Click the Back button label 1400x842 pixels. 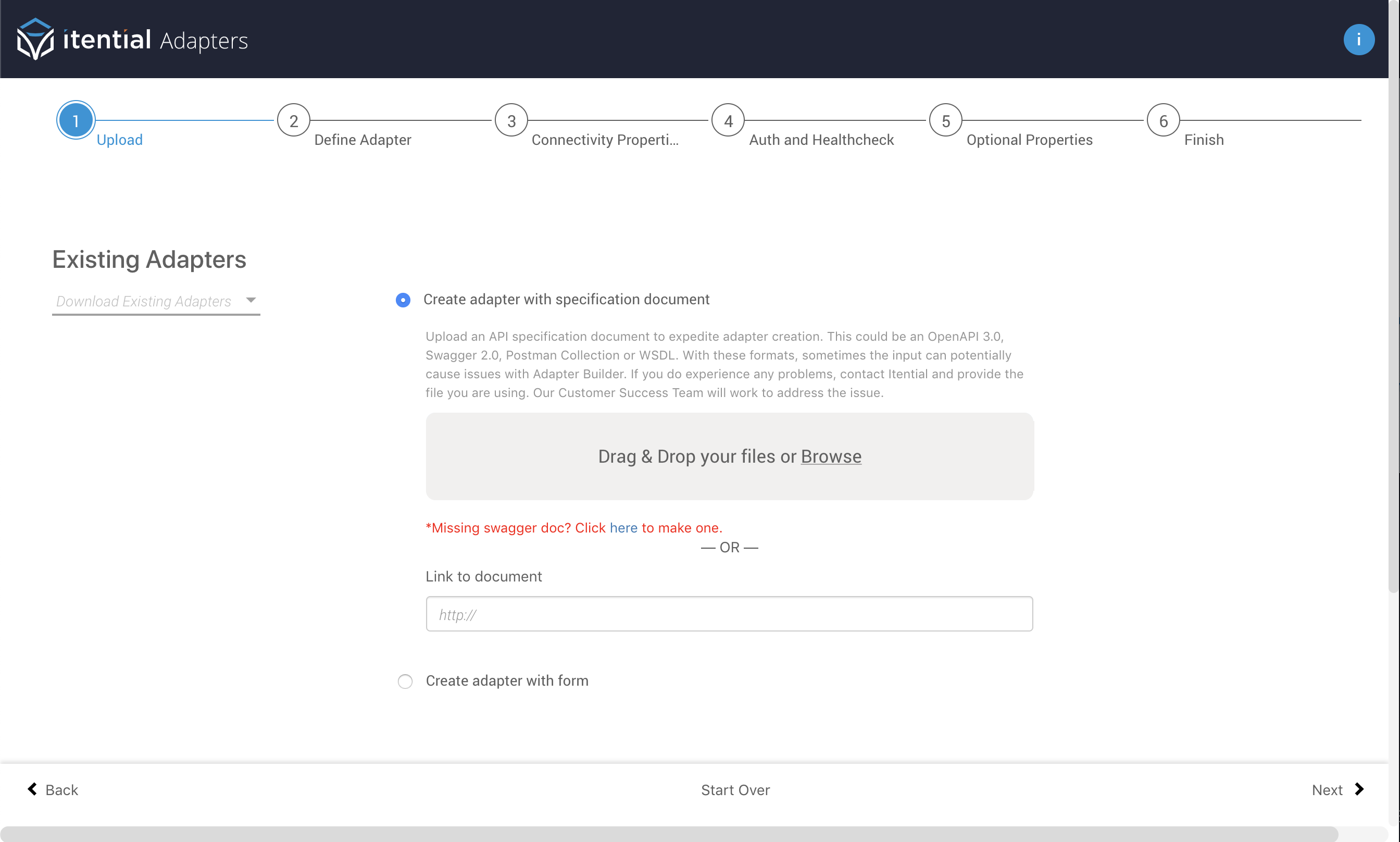(62, 790)
